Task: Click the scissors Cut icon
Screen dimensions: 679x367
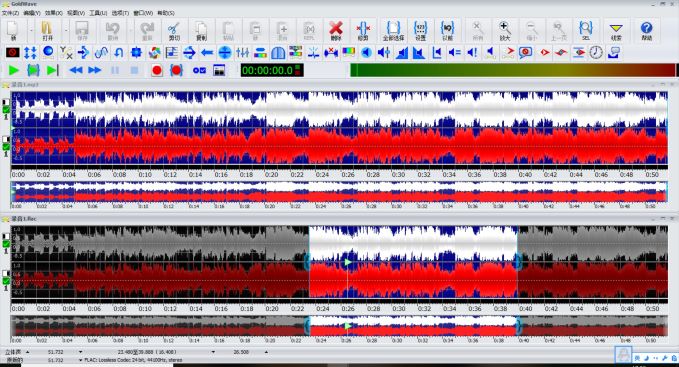Action: 174,31
